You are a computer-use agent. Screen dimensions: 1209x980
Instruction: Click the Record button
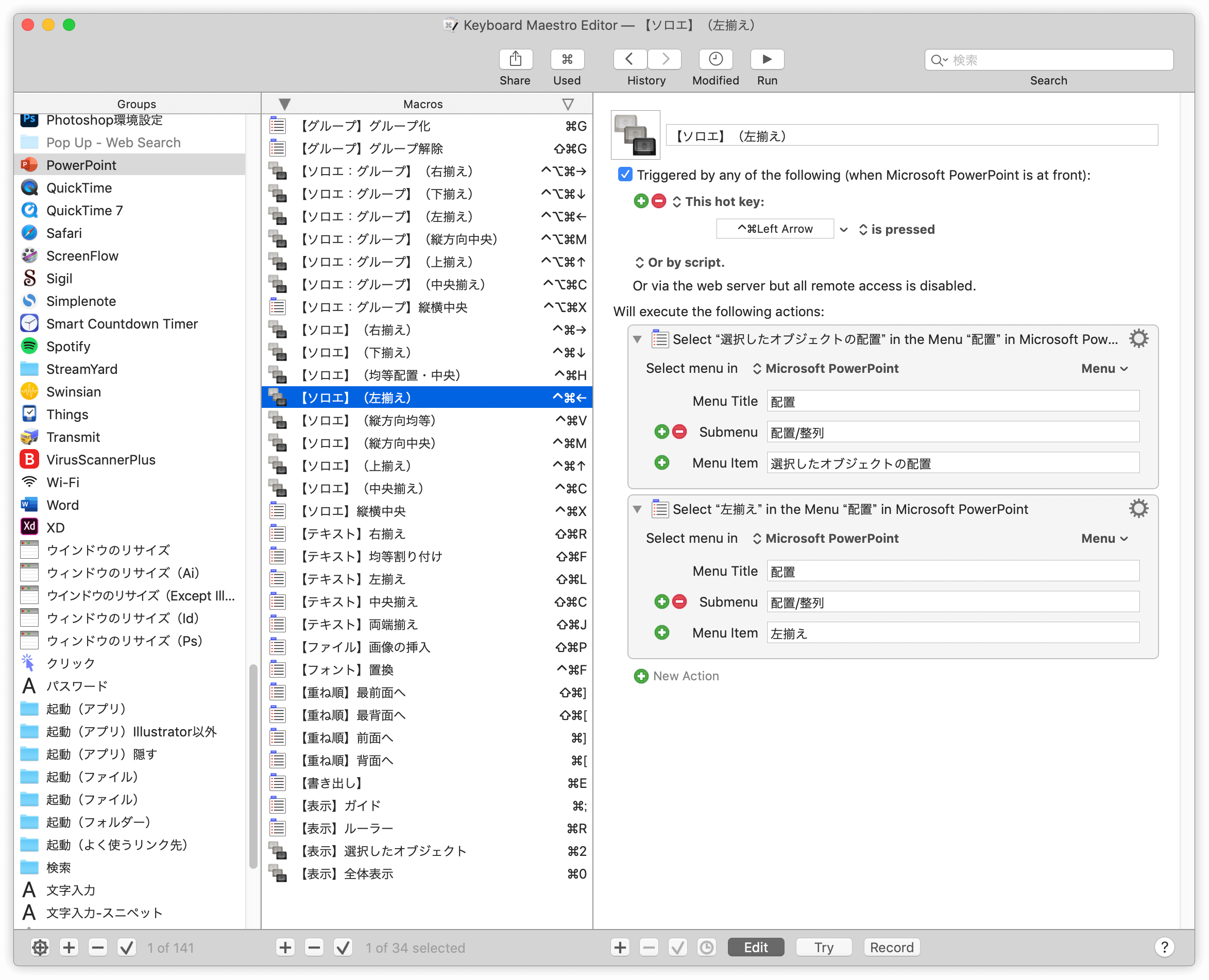tap(891, 947)
